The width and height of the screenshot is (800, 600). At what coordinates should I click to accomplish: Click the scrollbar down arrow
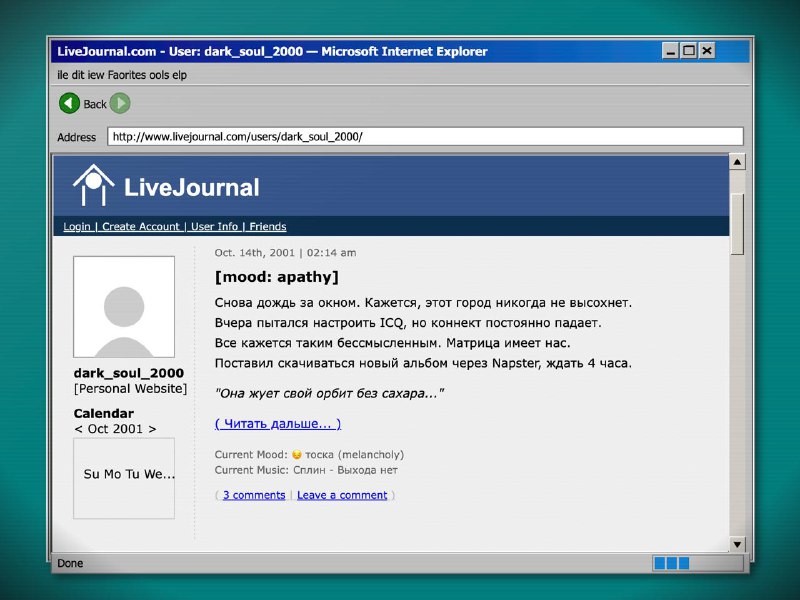click(x=738, y=544)
